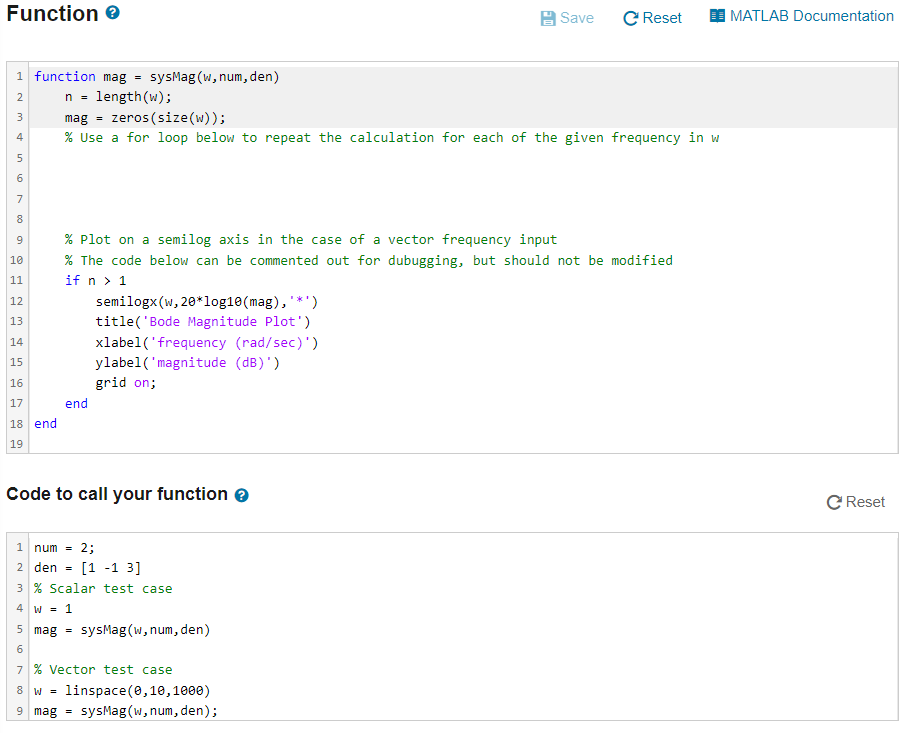This screenshot has width=912, height=733.
Task: Click the semilogx(w,20*log10(mag),'*') line
Action: (206, 301)
